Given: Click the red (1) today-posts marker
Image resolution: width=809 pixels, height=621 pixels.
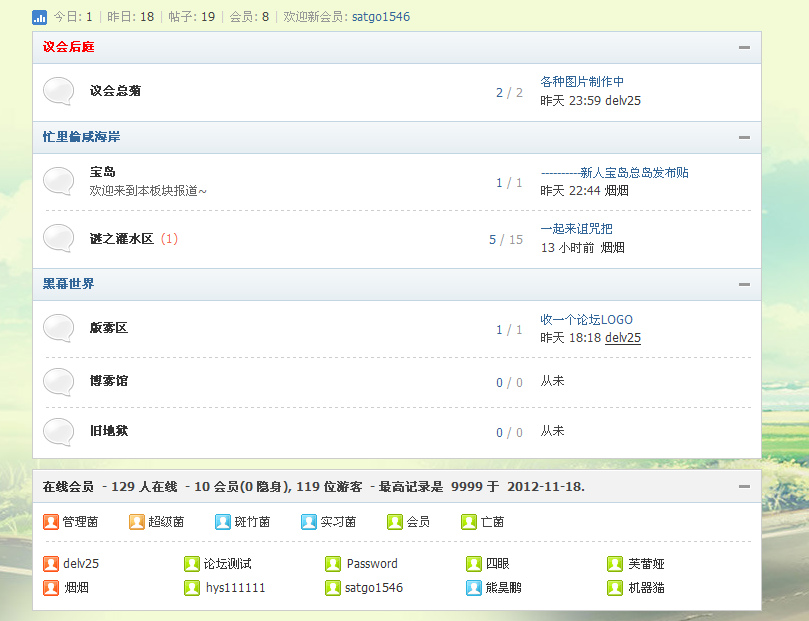Looking at the screenshot, I should coord(169,239).
